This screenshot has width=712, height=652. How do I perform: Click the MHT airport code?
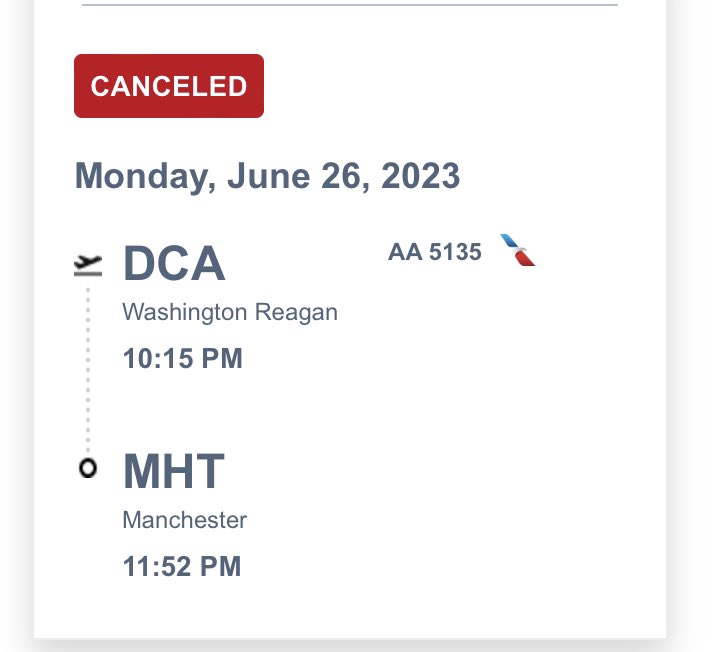174,471
